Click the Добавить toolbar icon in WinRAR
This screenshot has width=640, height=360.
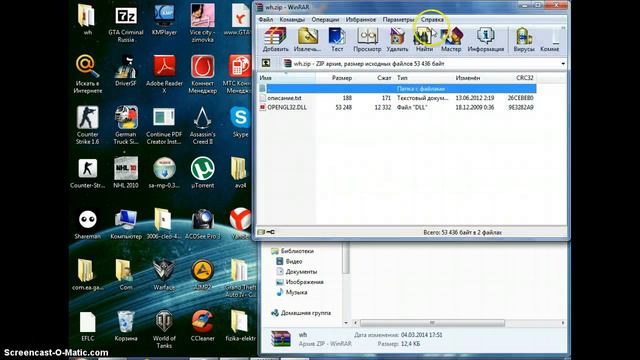coord(275,40)
